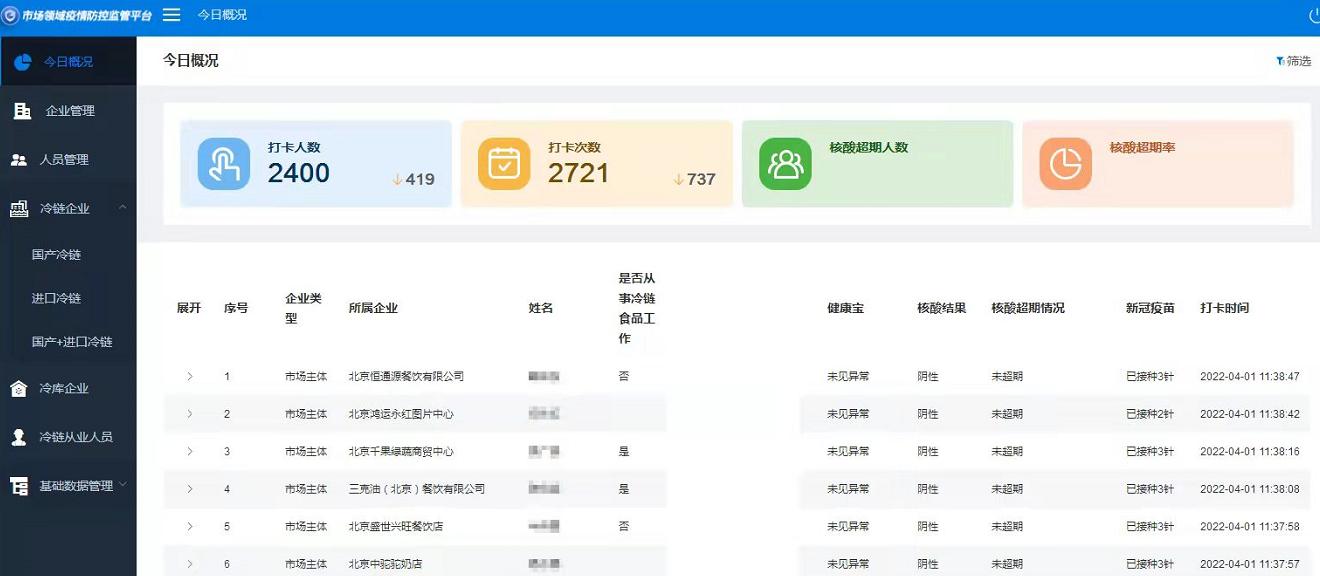Viewport: 1320px width, 576px height.
Task: Click 已接种2针 vaccine cell
Action: [1150, 414]
